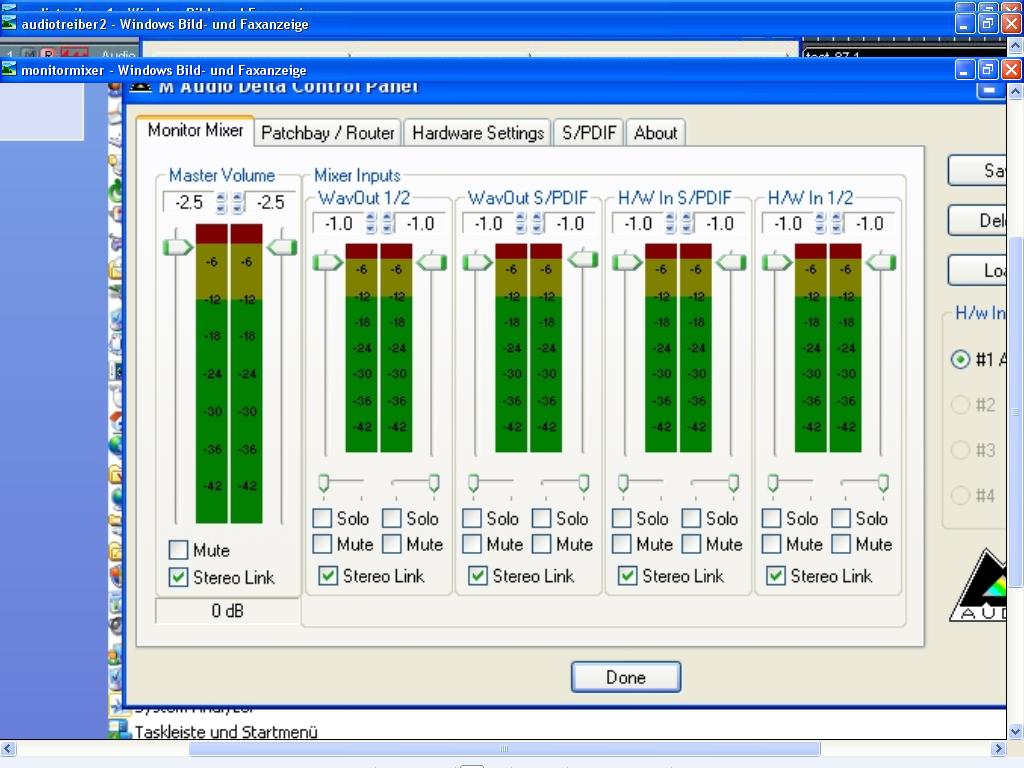Click the 0 dB readout under Master Volume
The width and height of the screenshot is (1024, 768).
(227, 611)
